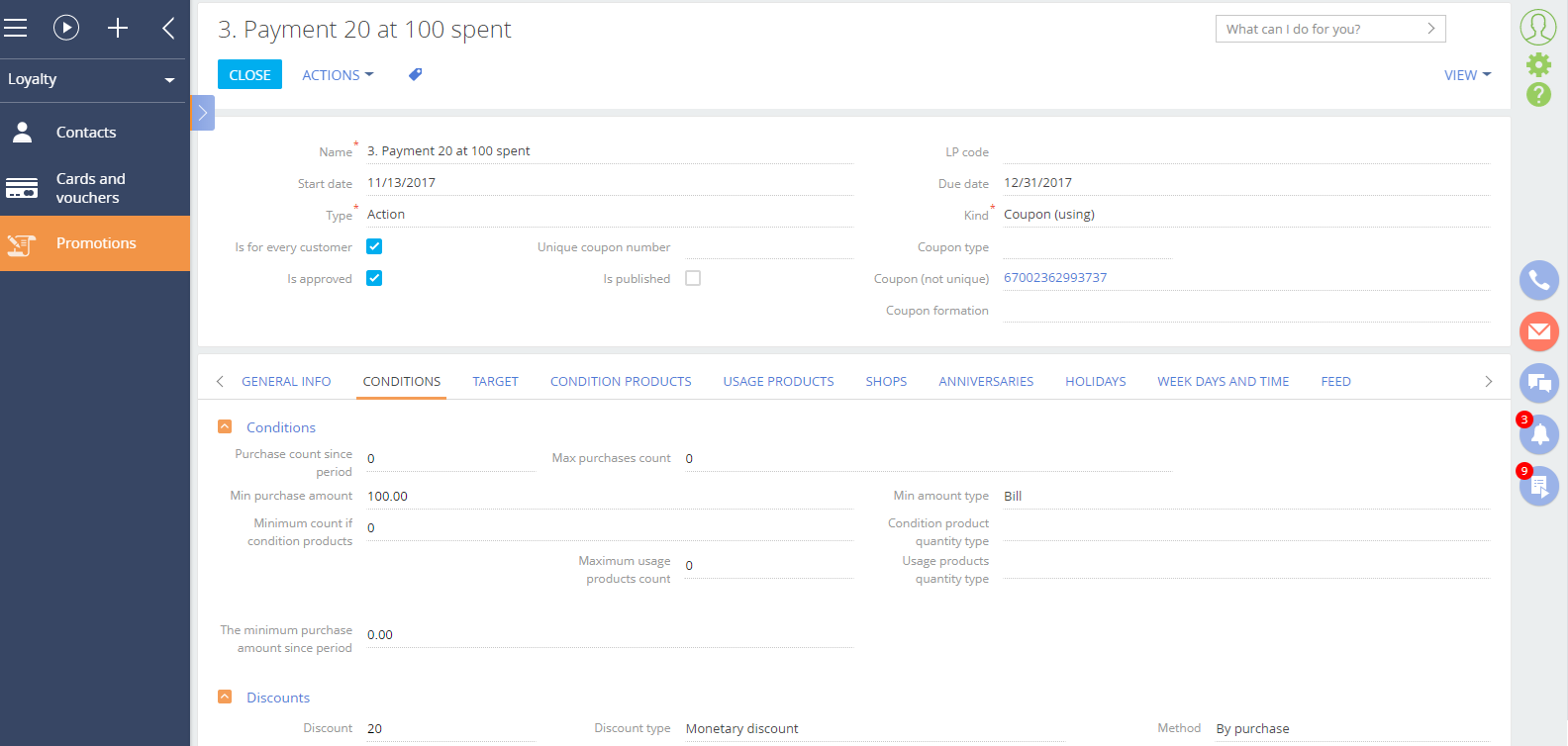Switch to TARGET tab
Screen dimensions: 1568x746
click(x=495, y=382)
